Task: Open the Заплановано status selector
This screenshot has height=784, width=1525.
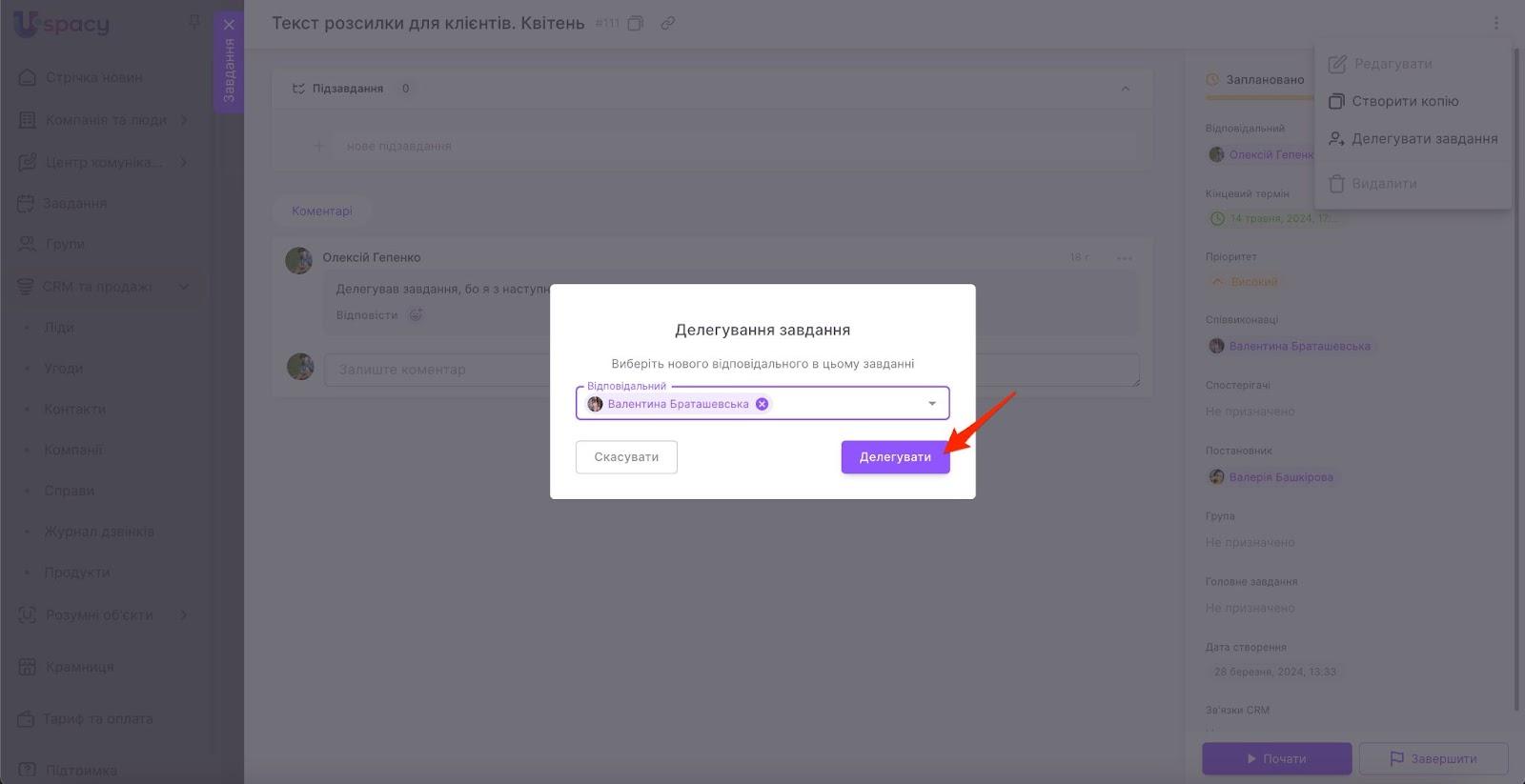Action: [x=1256, y=80]
